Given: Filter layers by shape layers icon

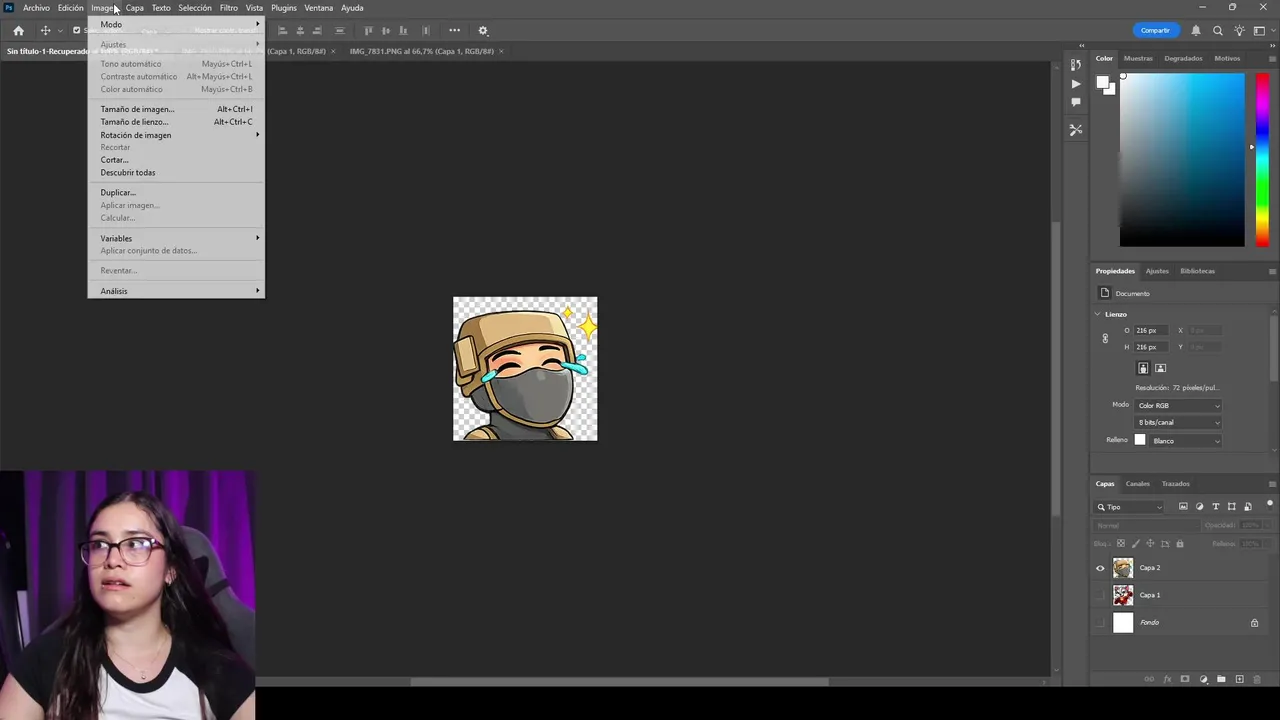Looking at the screenshot, I should coord(1232,507).
